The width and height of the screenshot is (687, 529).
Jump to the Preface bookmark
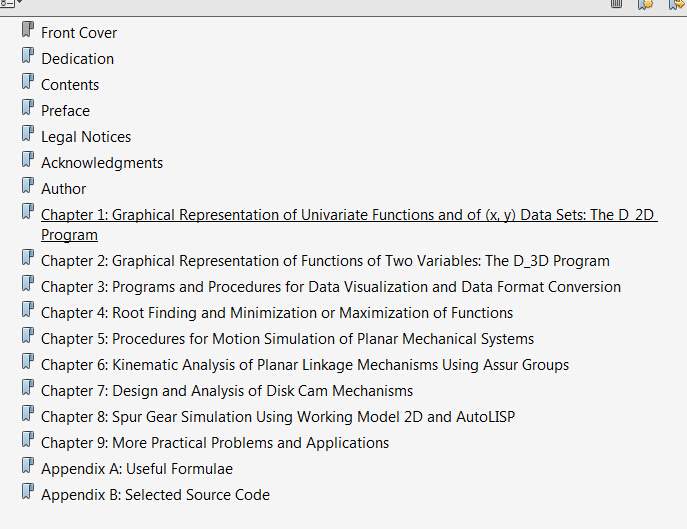point(65,111)
